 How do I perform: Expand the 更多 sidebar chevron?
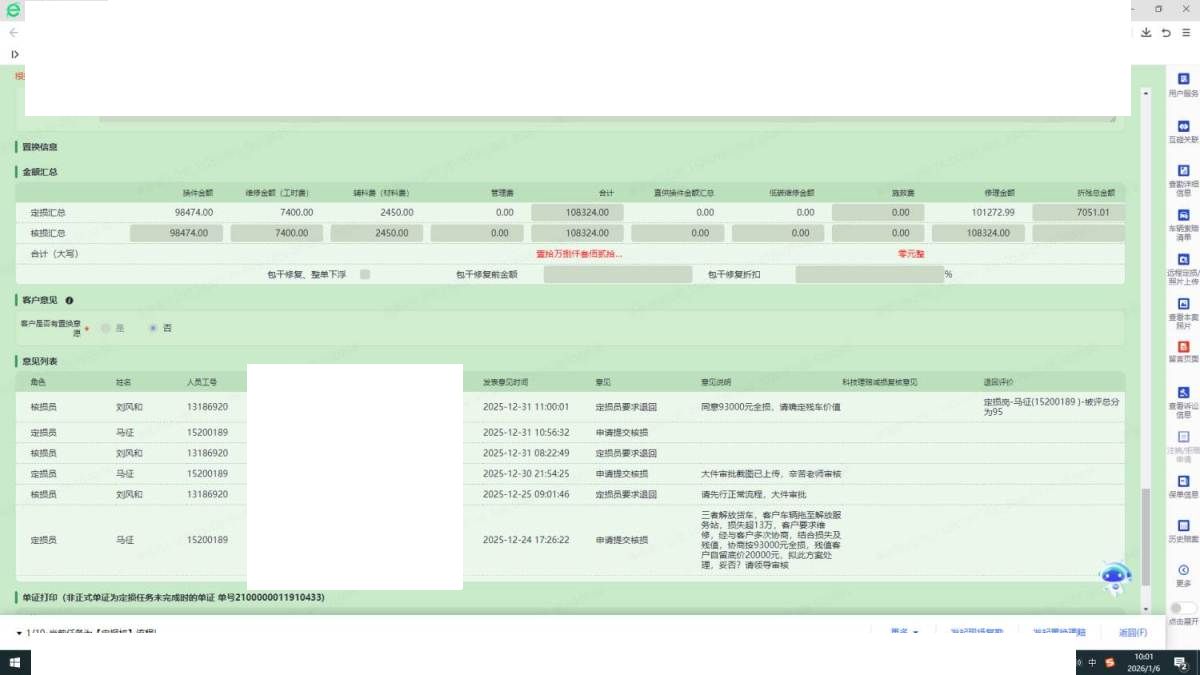[x=1183, y=571]
